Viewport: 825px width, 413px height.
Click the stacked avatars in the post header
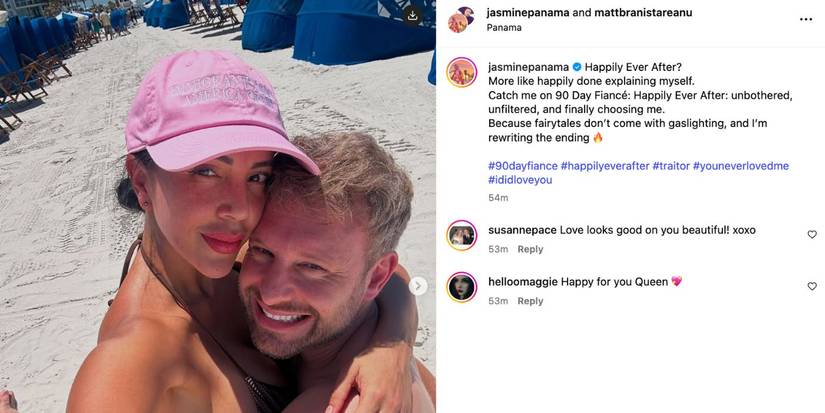pyautogui.click(x=461, y=19)
